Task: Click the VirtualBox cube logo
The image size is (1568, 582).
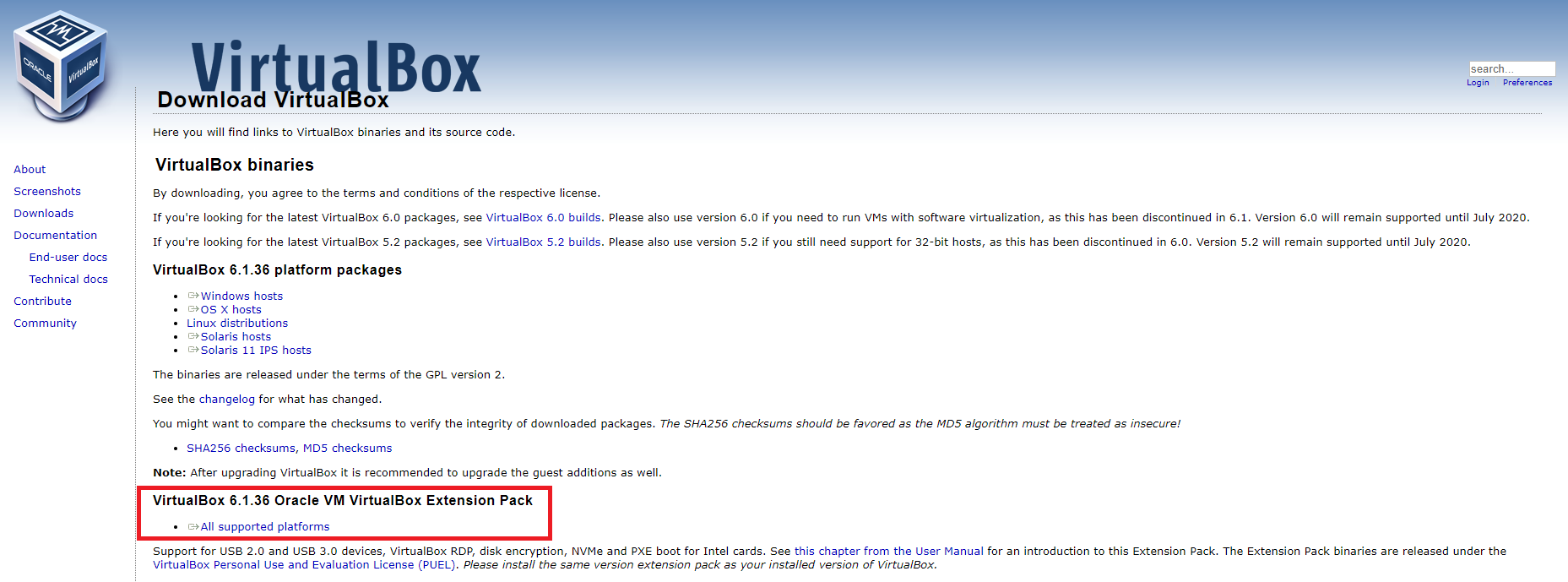Action: tap(61, 66)
